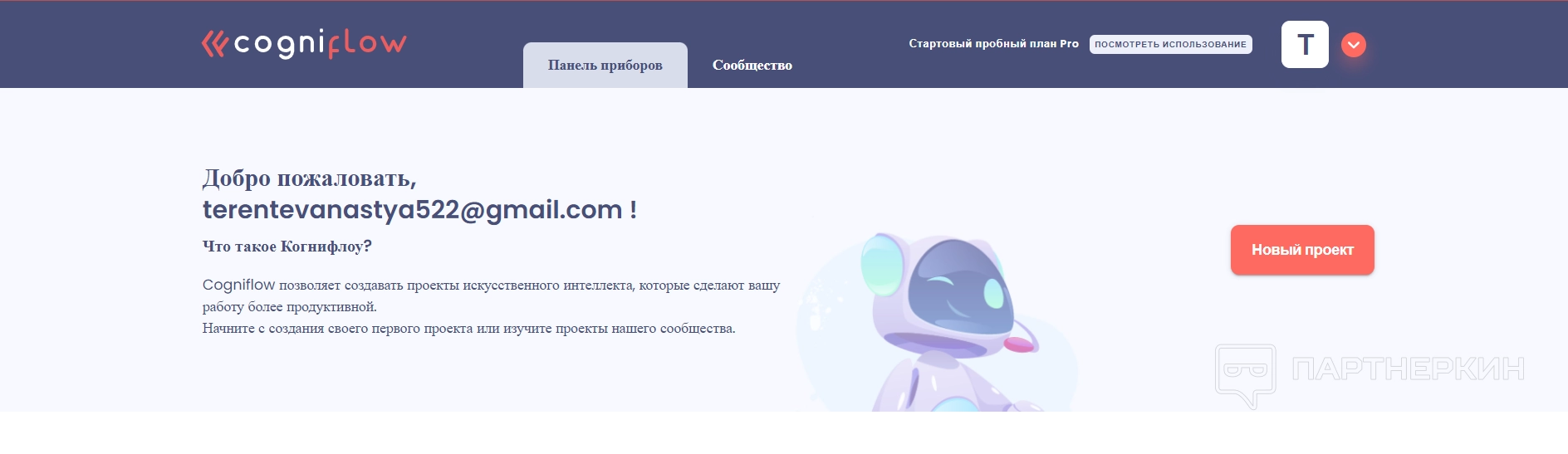Click the Cogniflow double-chevron logo icon
1568x454 pixels.
[x=214, y=44]
